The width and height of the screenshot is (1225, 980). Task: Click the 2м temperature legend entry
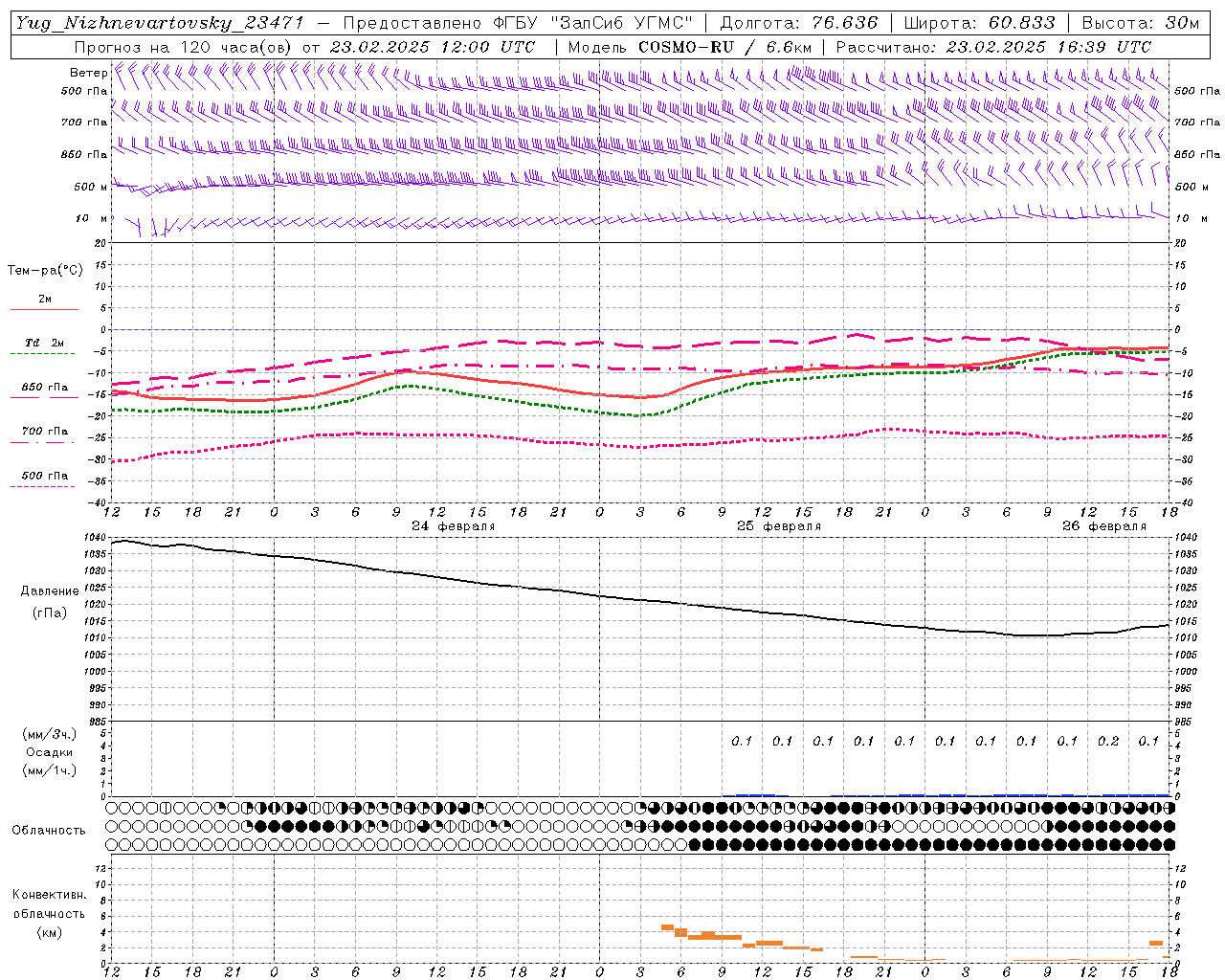click(45, 300)
